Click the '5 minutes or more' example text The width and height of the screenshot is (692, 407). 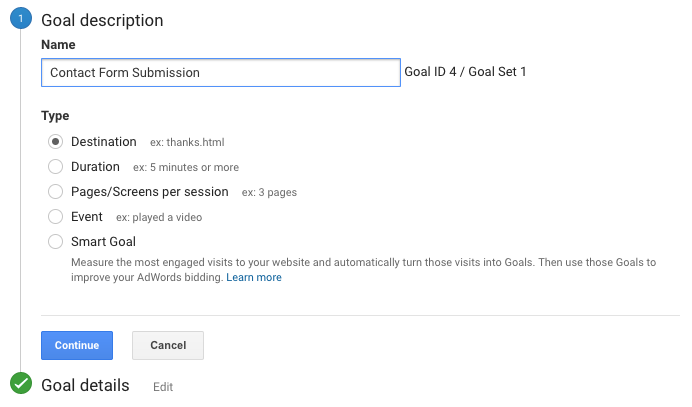tap(186, 168)
